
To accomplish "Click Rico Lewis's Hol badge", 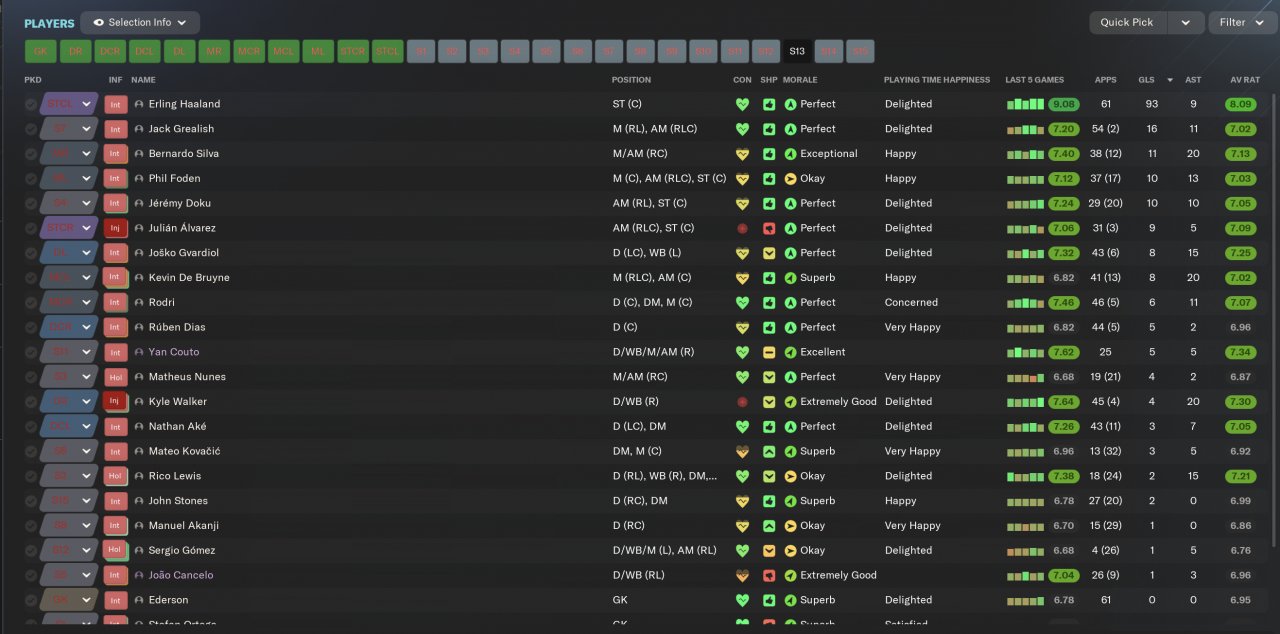I will 115,476.
